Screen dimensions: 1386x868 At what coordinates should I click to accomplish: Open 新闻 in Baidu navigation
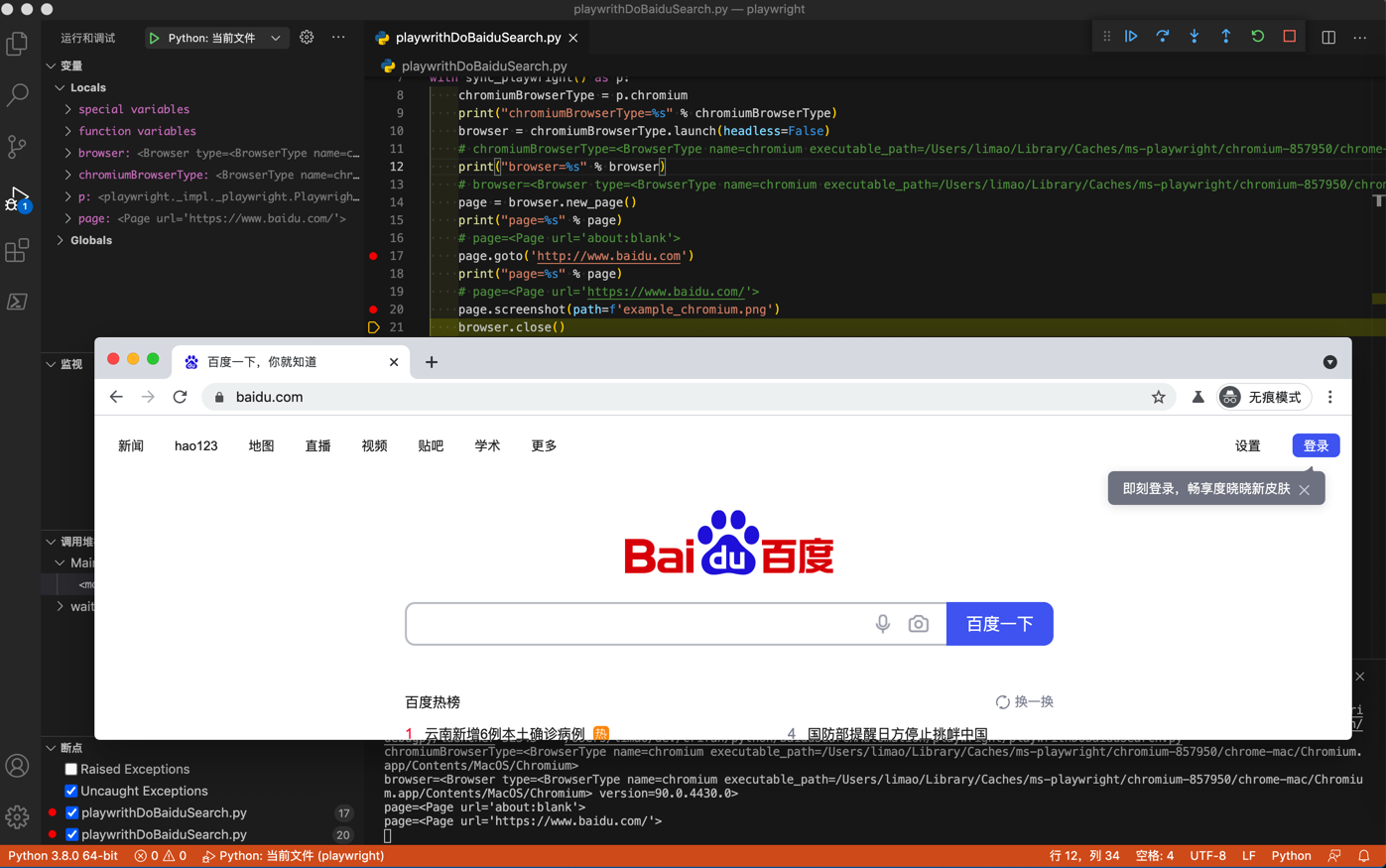point(131,446)
